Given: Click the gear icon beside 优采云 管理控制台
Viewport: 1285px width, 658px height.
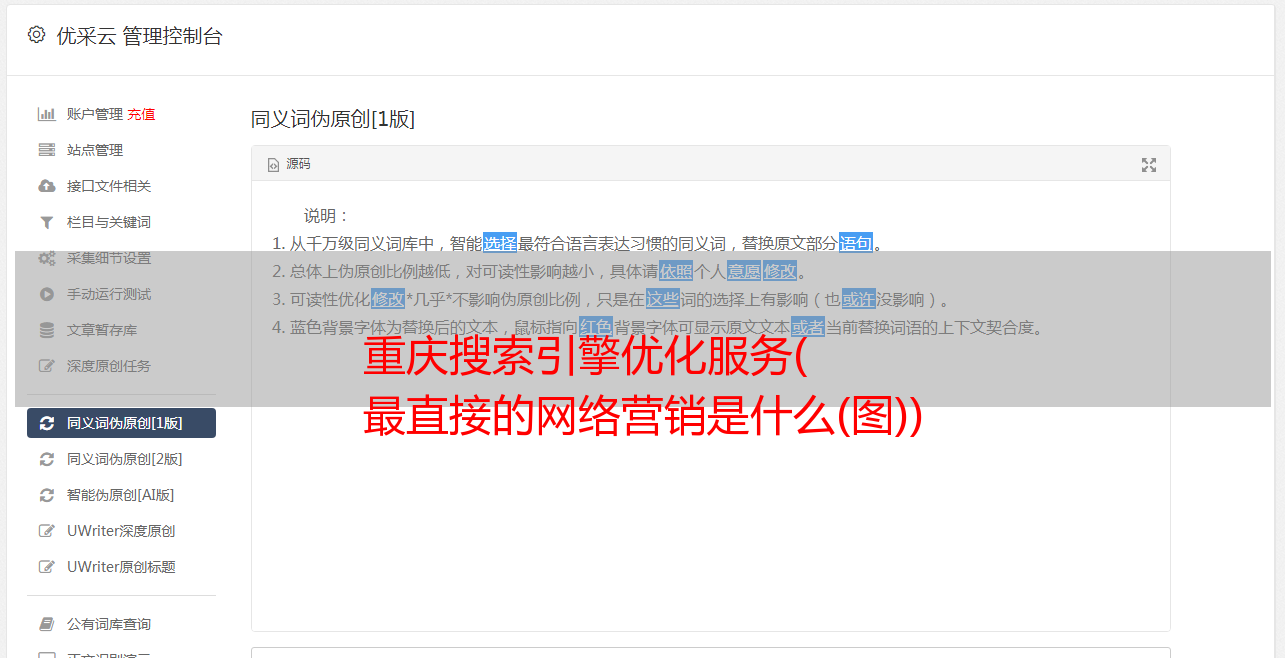Looking at the screenshot, I should (x=37, y=35).
